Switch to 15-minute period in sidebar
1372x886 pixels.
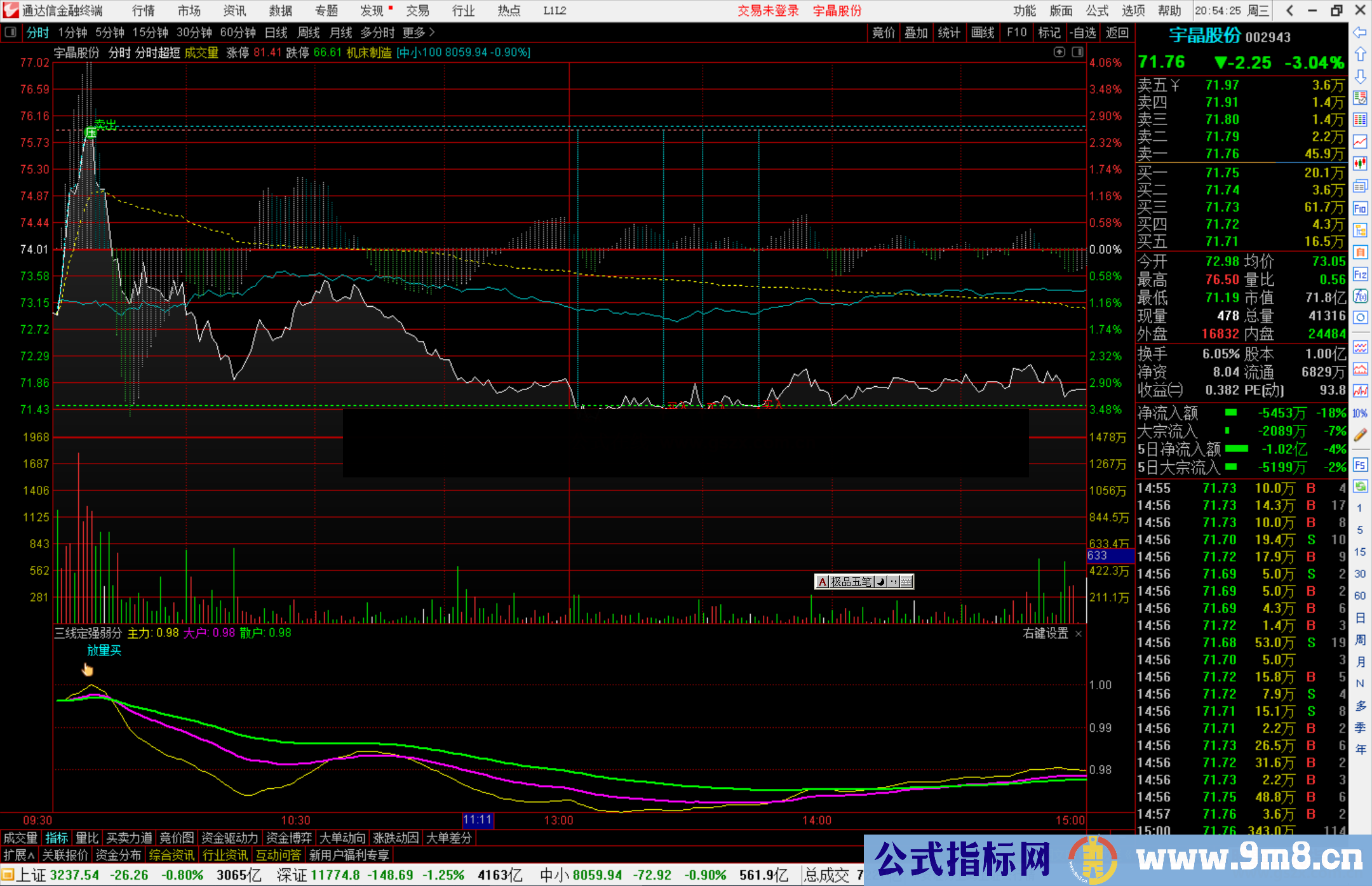1359,552
